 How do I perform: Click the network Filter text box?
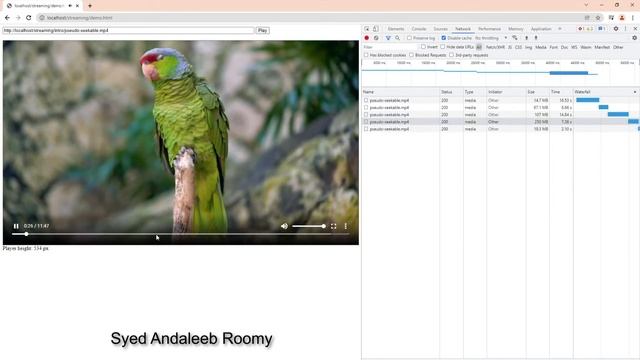point(390,47)
